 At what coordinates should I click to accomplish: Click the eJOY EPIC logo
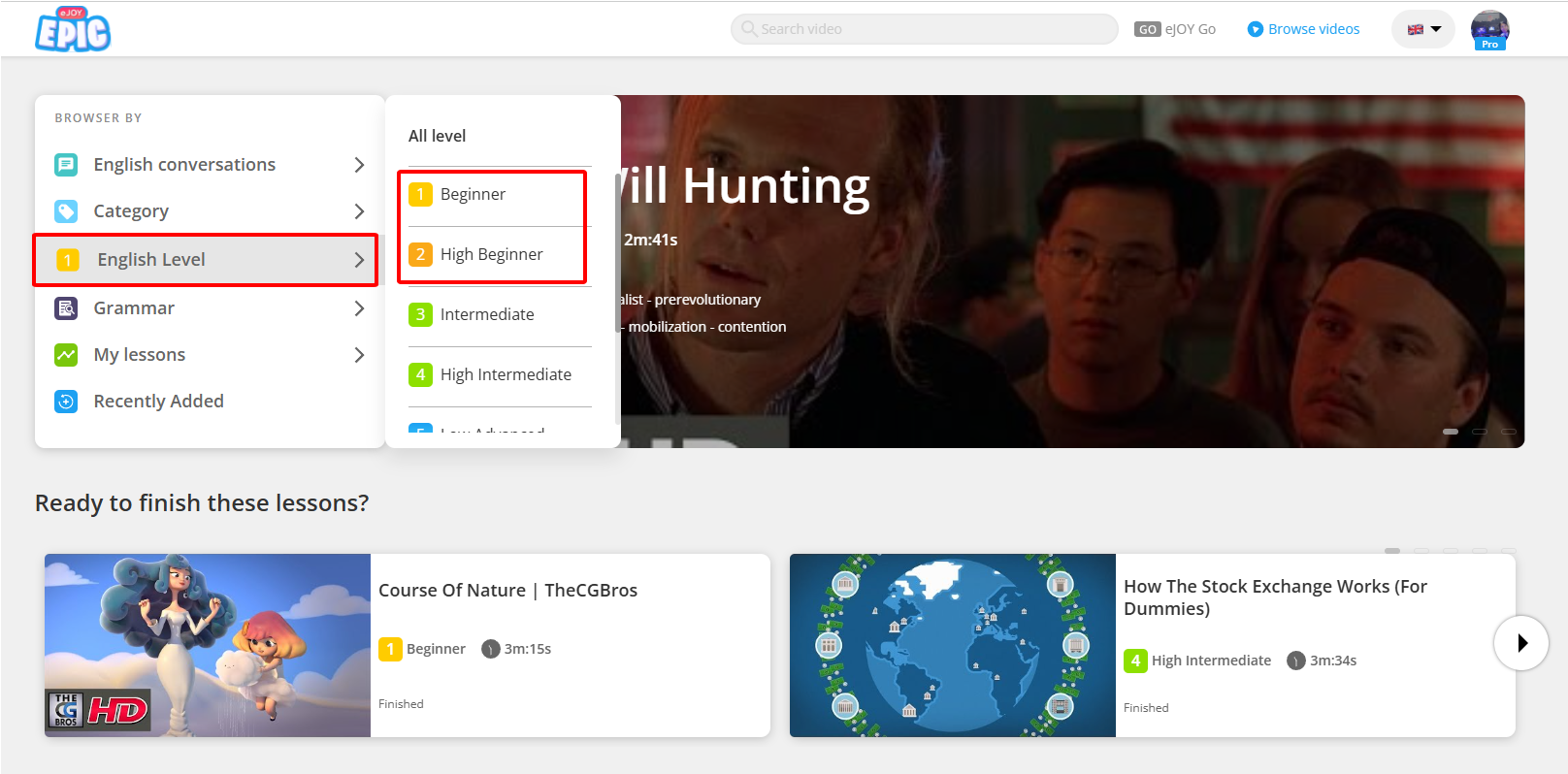73,29
